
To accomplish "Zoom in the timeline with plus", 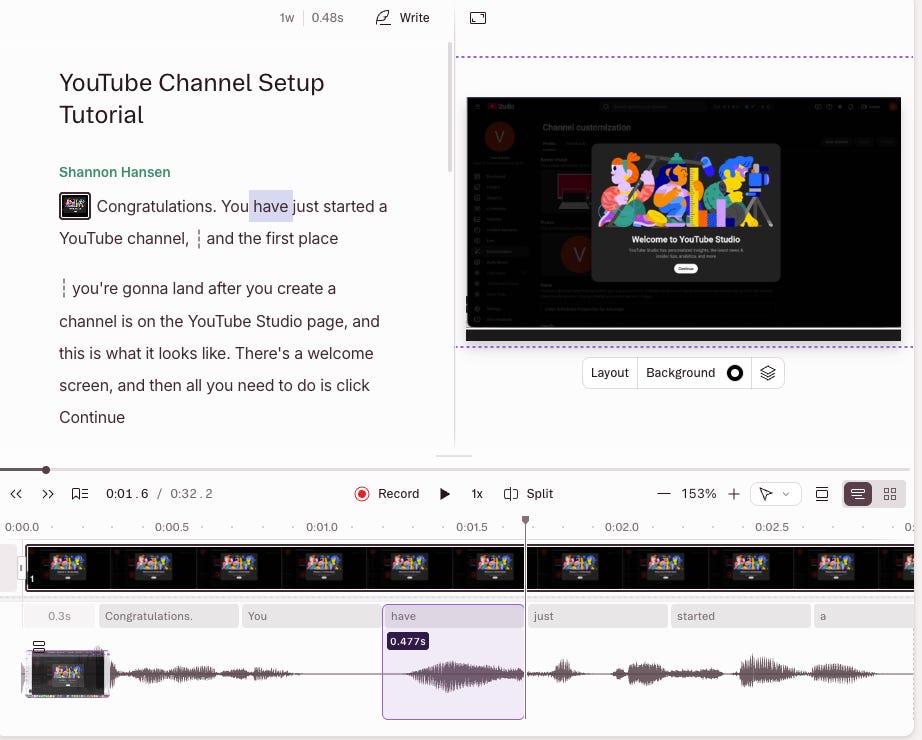I will tap(733, 494).
